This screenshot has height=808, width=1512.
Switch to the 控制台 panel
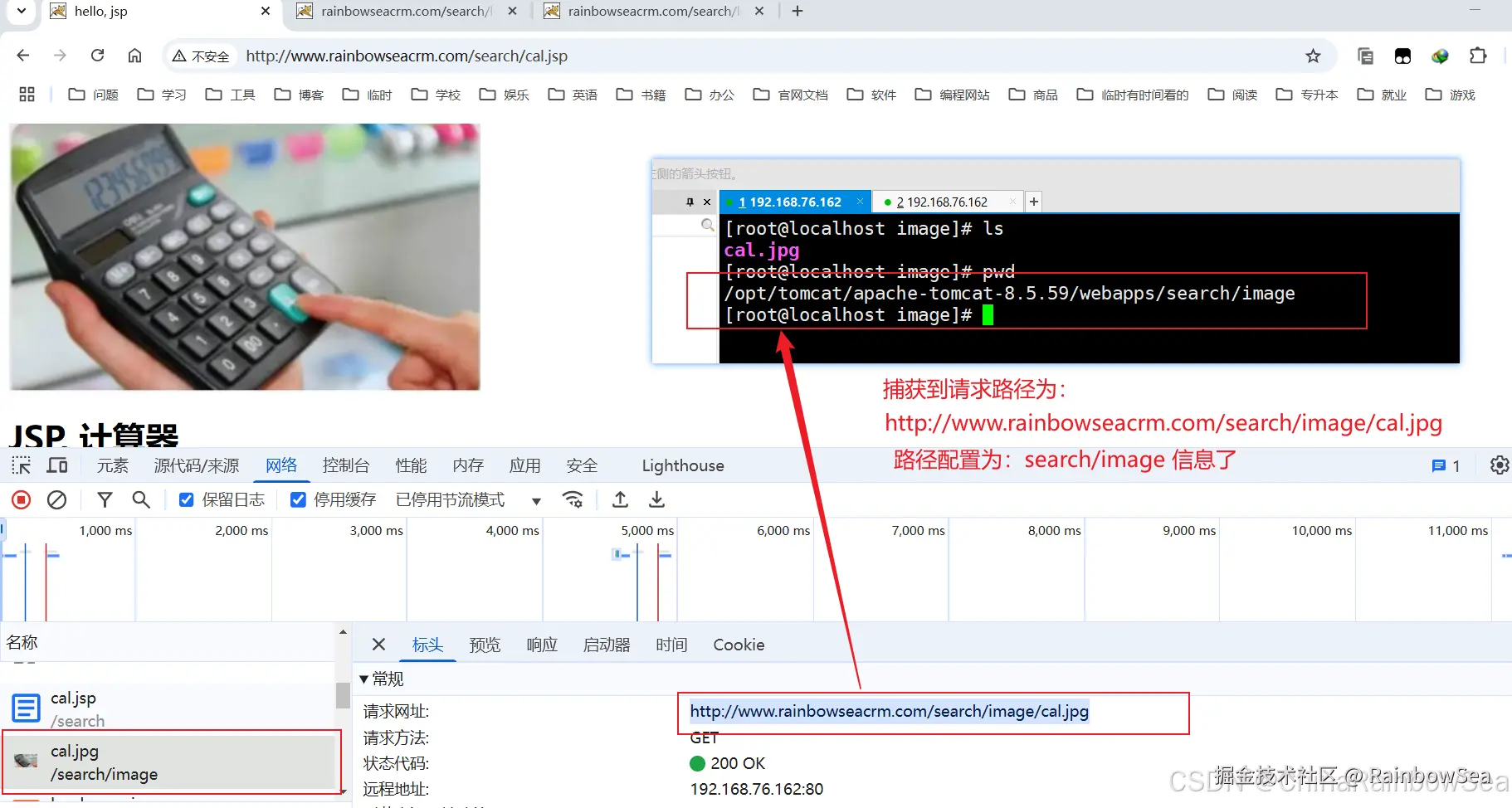[x=346, y=465]
